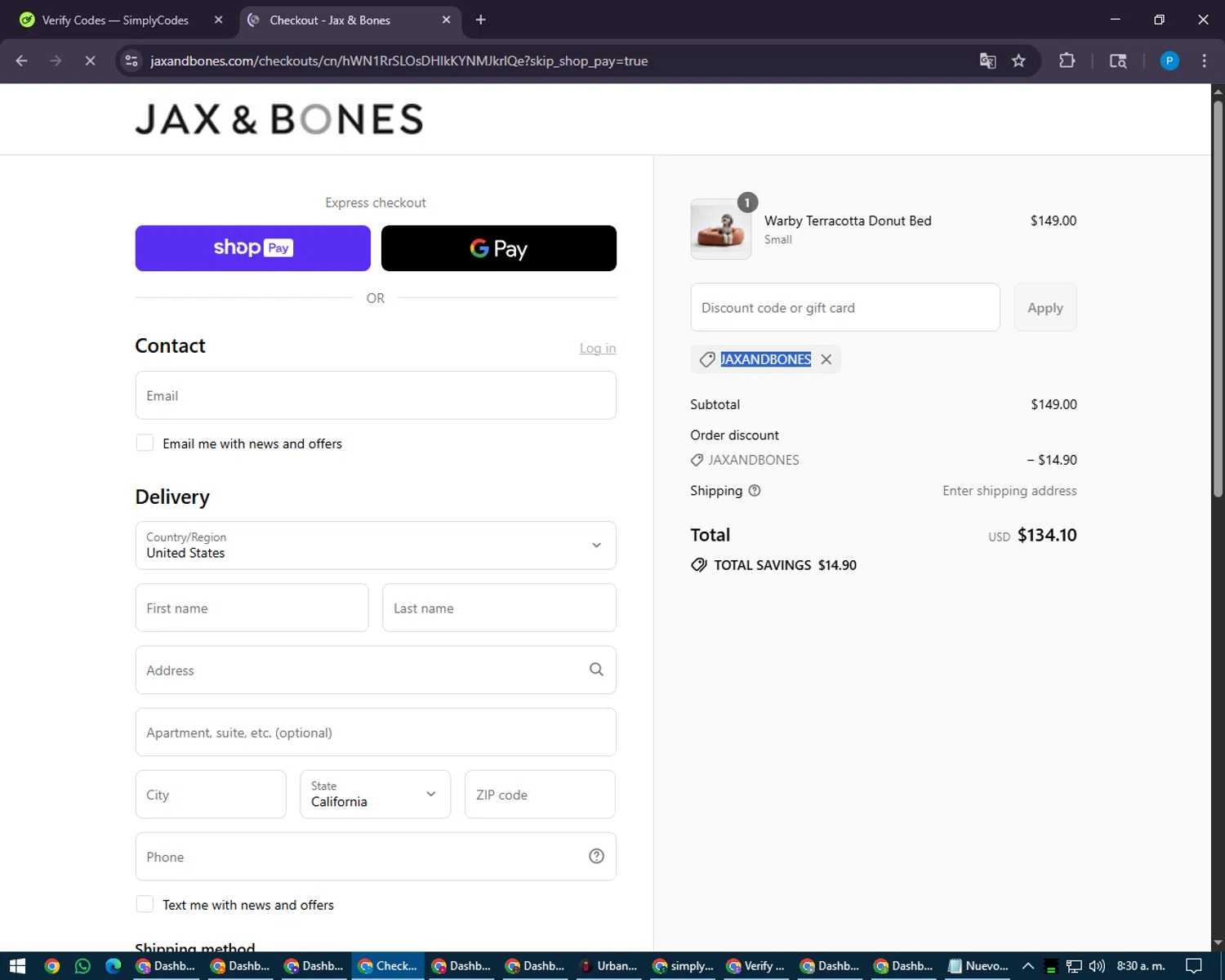1225x980 pixels.
Task: Focus the Last name field
Action: [x=499, y=608]
